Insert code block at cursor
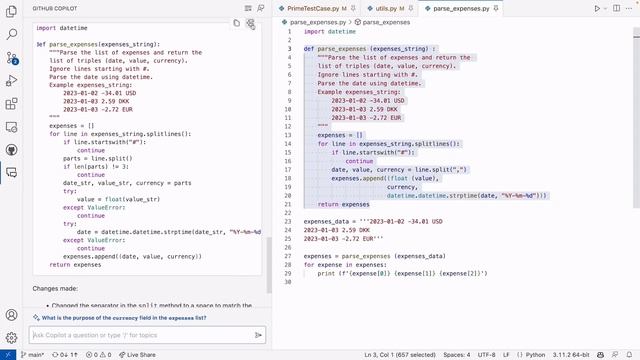 pyautogui.click(x=250, y=23)
